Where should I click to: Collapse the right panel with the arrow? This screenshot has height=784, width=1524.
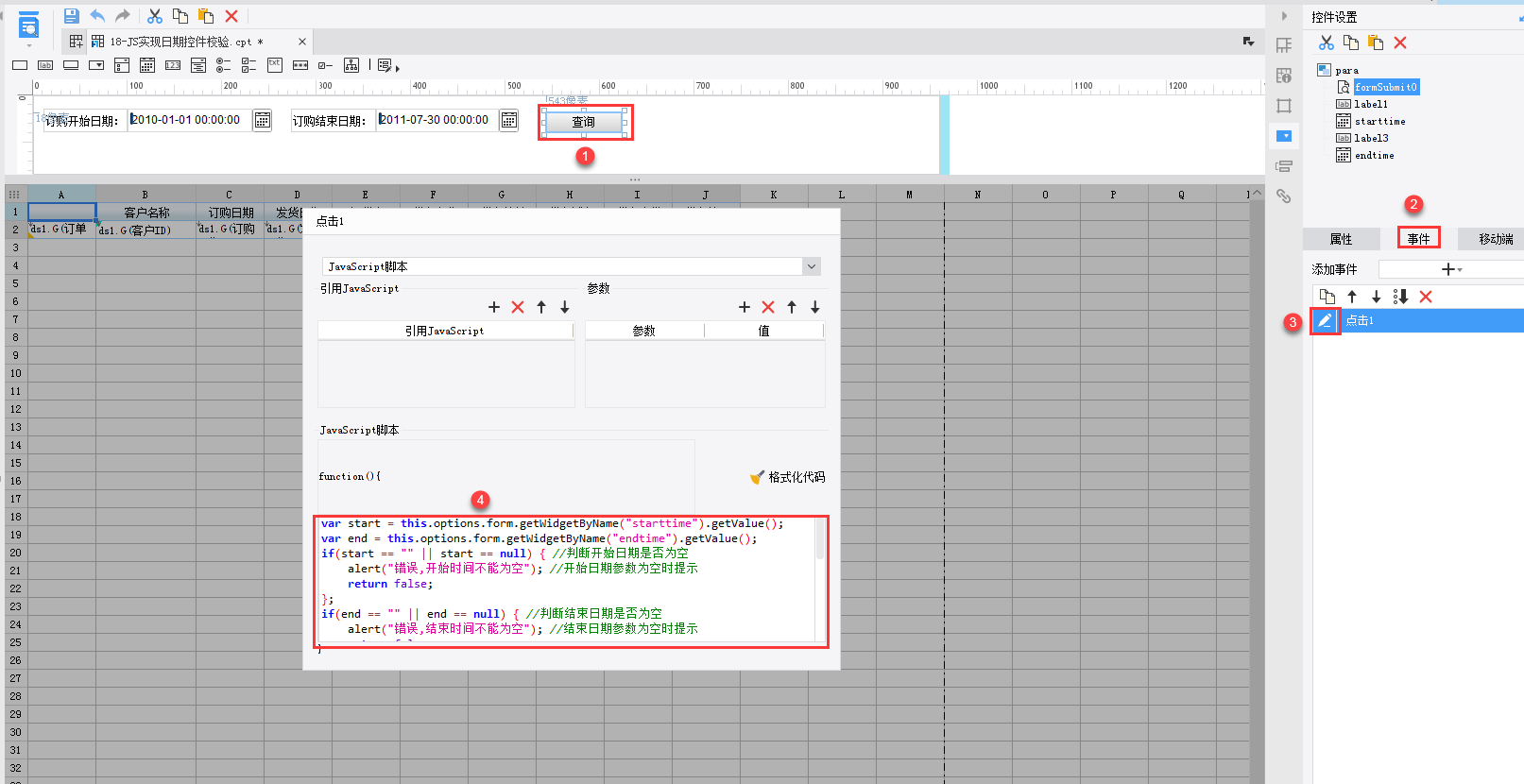point(1284,16)
